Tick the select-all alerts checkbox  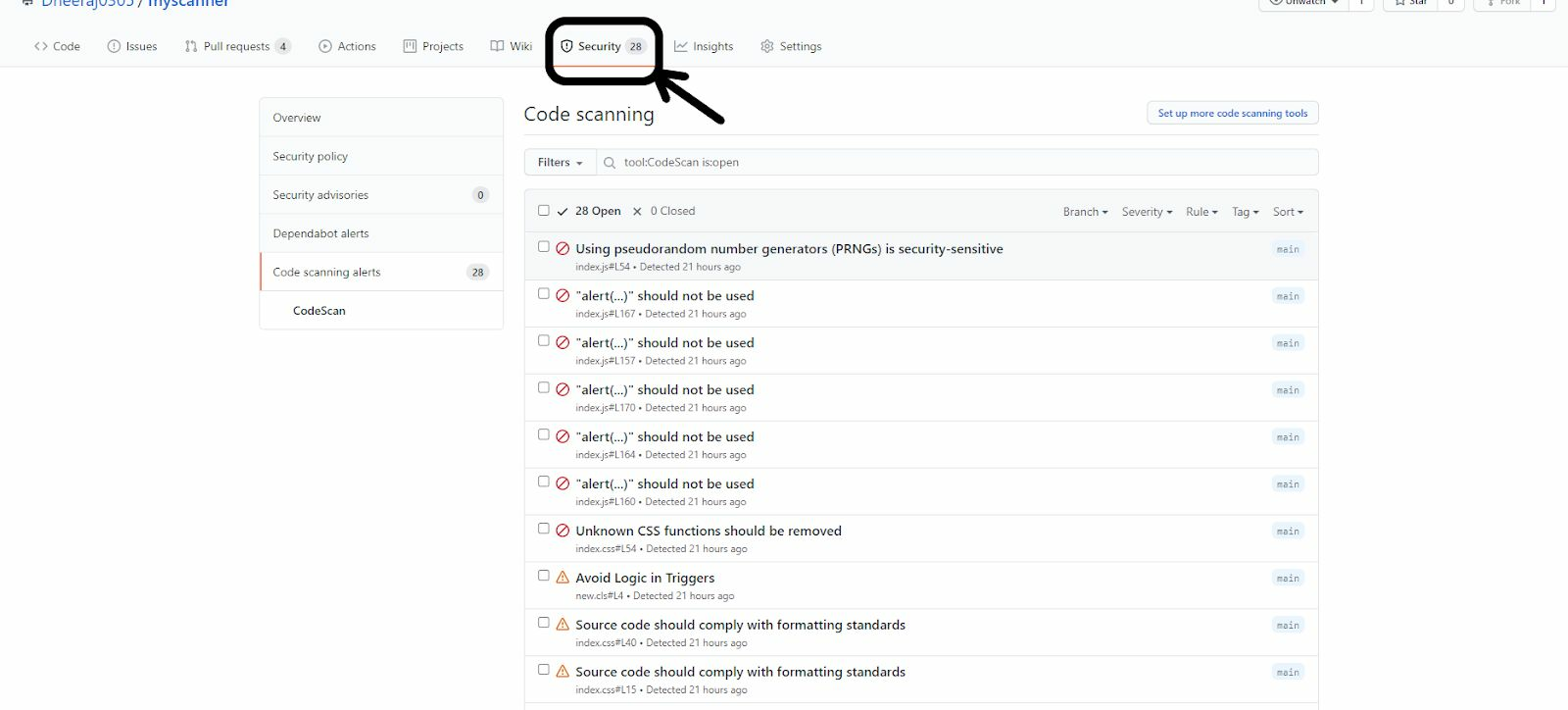point(544,210)
